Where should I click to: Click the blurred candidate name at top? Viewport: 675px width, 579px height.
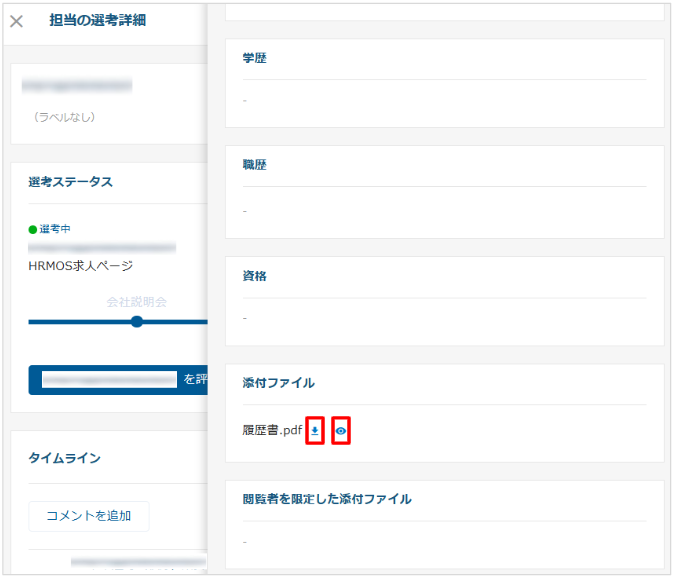81,87
